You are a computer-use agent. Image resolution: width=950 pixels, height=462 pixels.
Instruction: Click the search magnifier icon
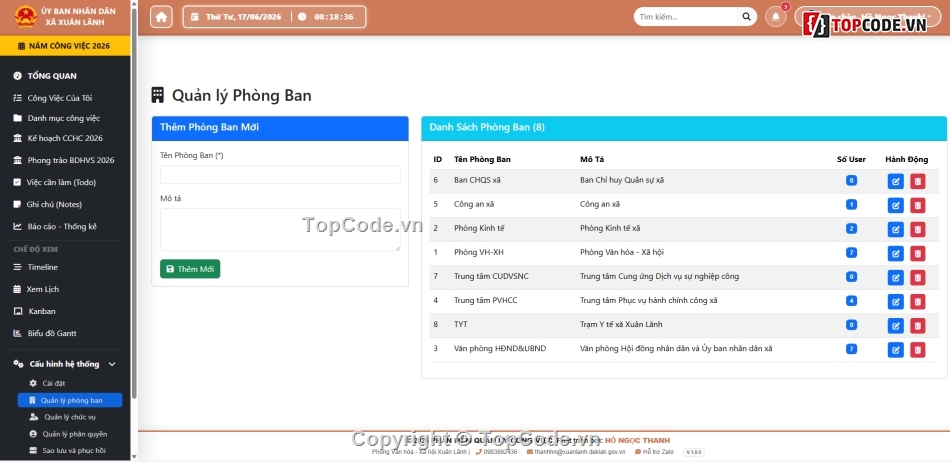pos(746,17)
